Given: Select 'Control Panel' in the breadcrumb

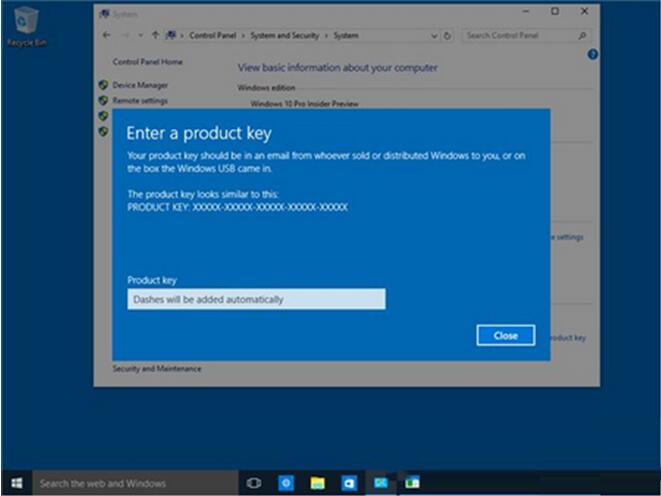Looking at the screenshot, I should (x=212, y=35).
